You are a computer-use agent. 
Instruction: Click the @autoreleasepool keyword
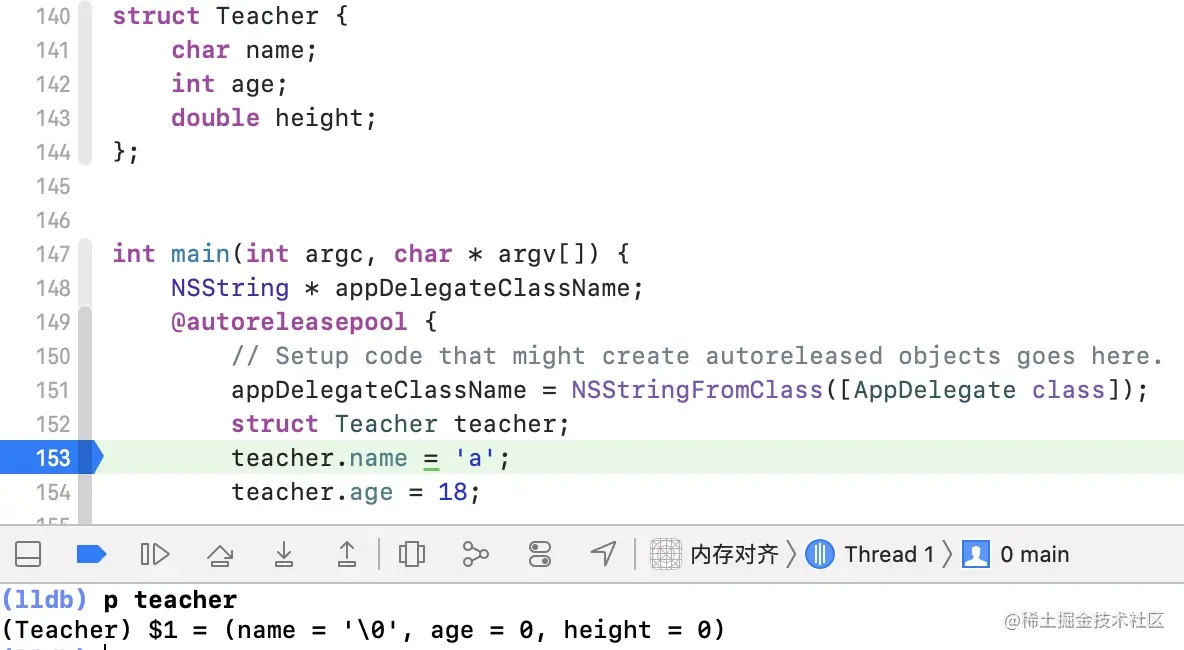tap(289, 322)
